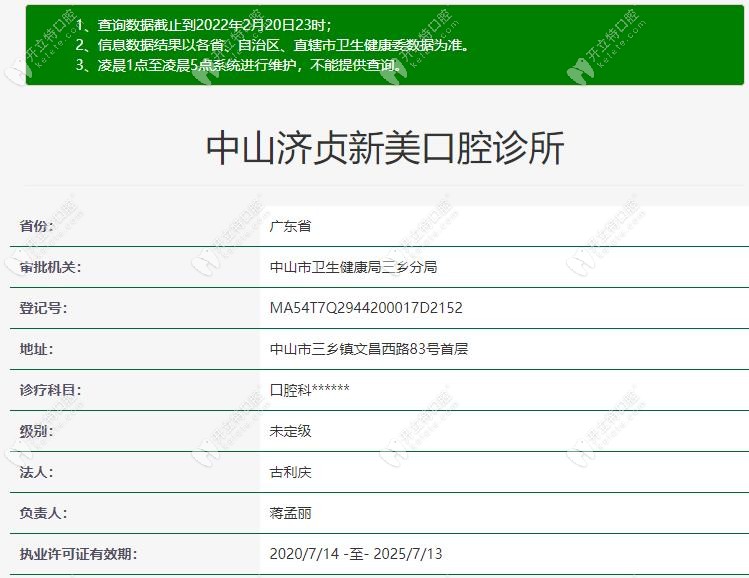749x578 pixels.
Task: Click the notice line about data cutoff 2022年2月20日23时
Action: (x=203, y=25)
